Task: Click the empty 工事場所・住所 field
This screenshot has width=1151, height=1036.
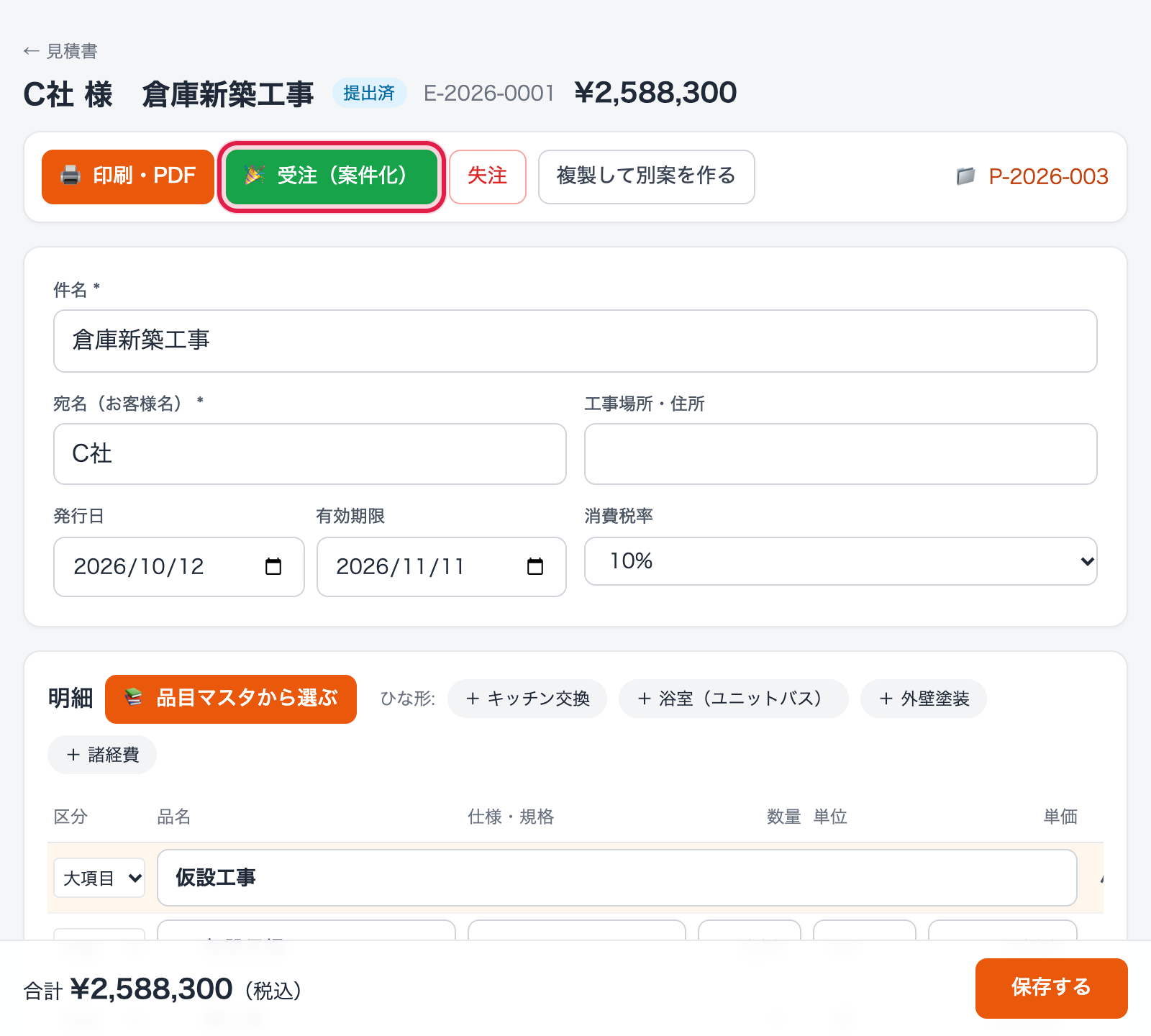Action: (x=840, y=454)
